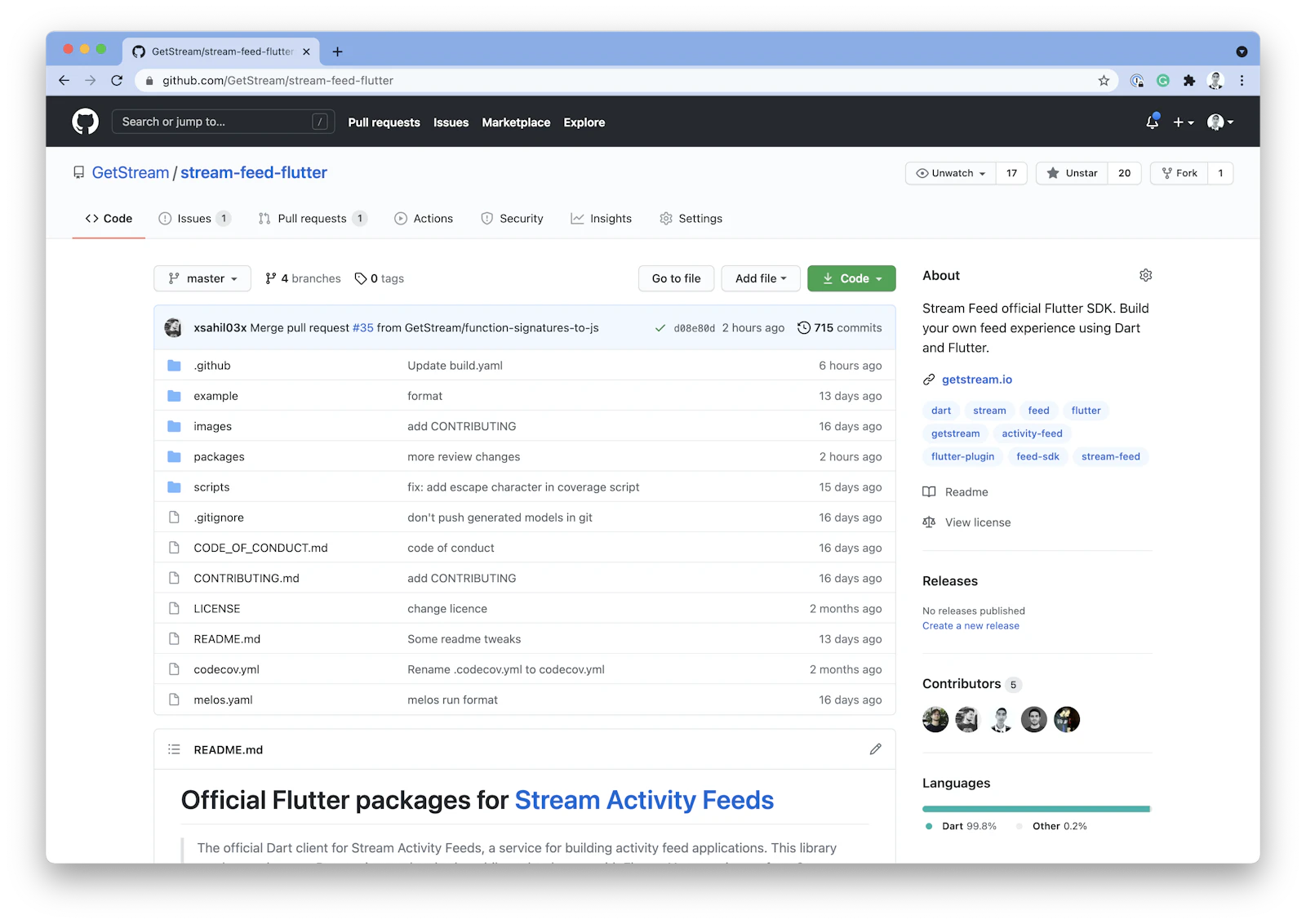Open README table of contents icon
Screen dimensions: 1306x924
click(174, 749)
